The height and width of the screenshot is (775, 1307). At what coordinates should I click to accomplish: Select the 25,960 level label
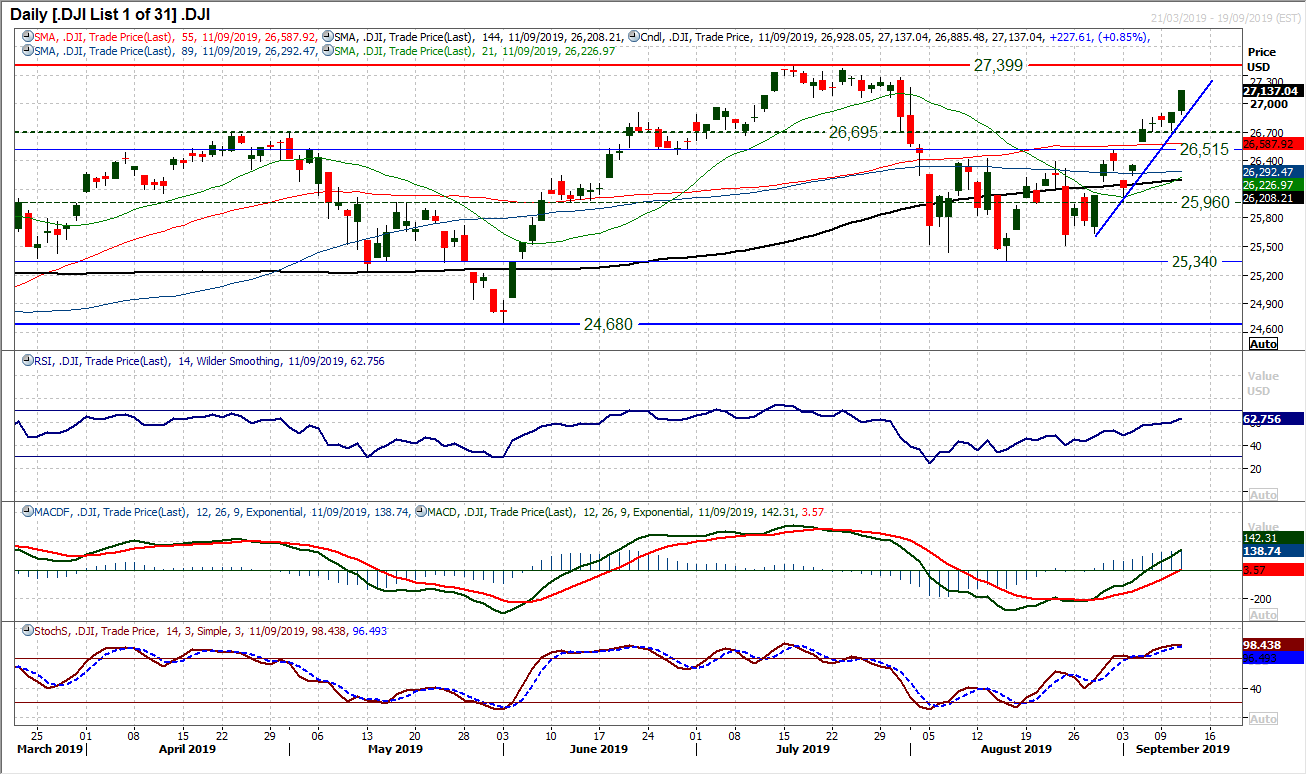pyautogui.click(x=1206, y=202)
